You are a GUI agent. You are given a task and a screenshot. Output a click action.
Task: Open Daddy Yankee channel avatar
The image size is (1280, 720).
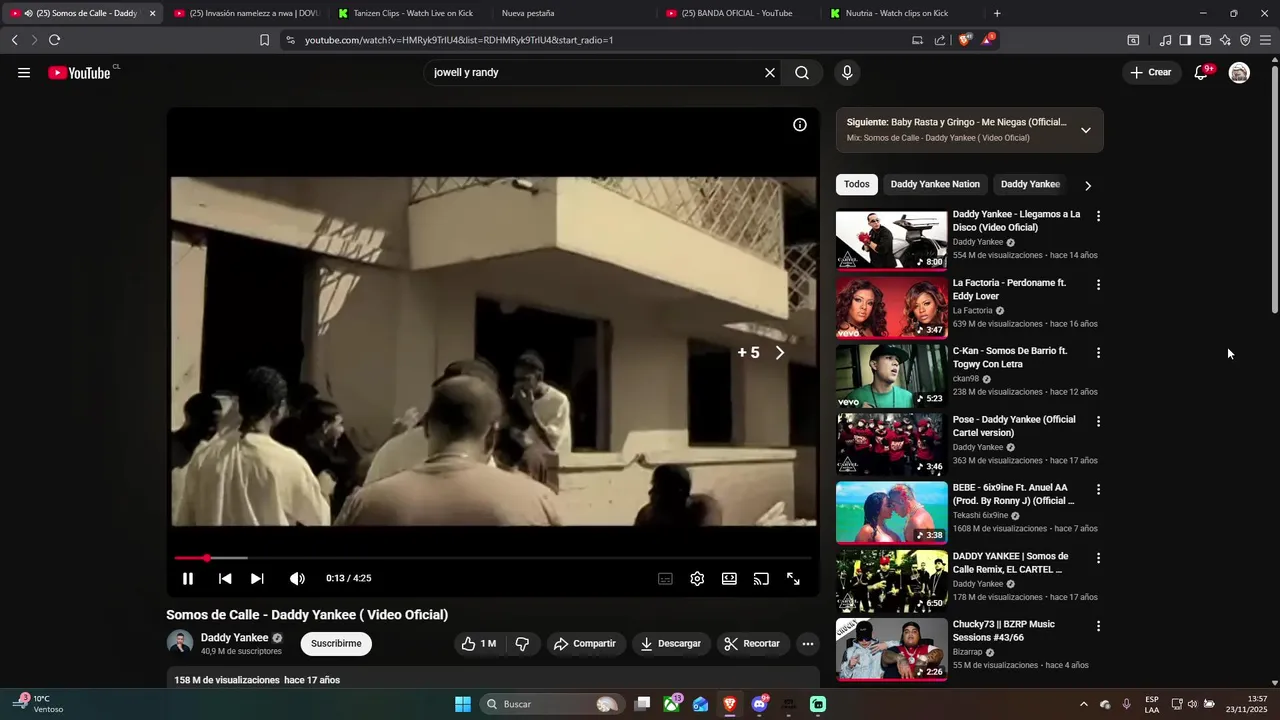[180, 643]
